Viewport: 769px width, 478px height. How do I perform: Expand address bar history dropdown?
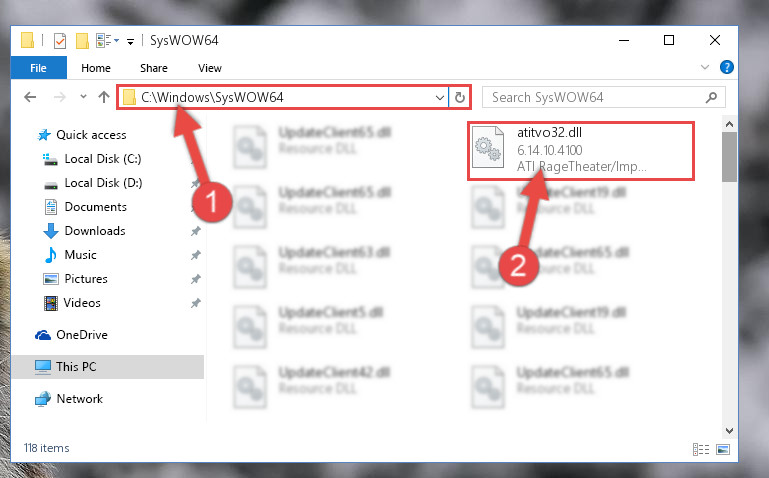(439, 98)
